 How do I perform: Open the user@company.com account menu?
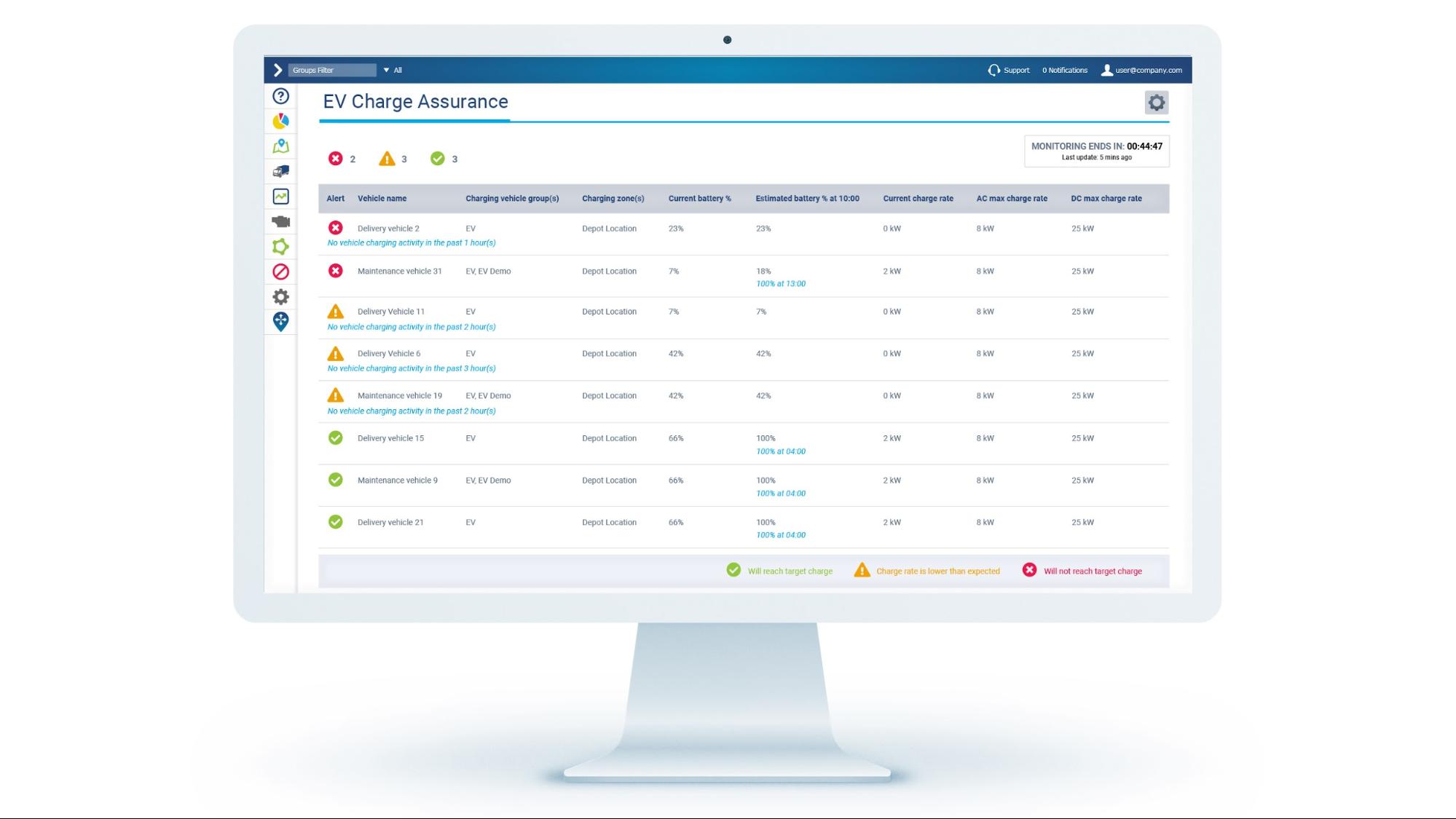click(1146, 70)
